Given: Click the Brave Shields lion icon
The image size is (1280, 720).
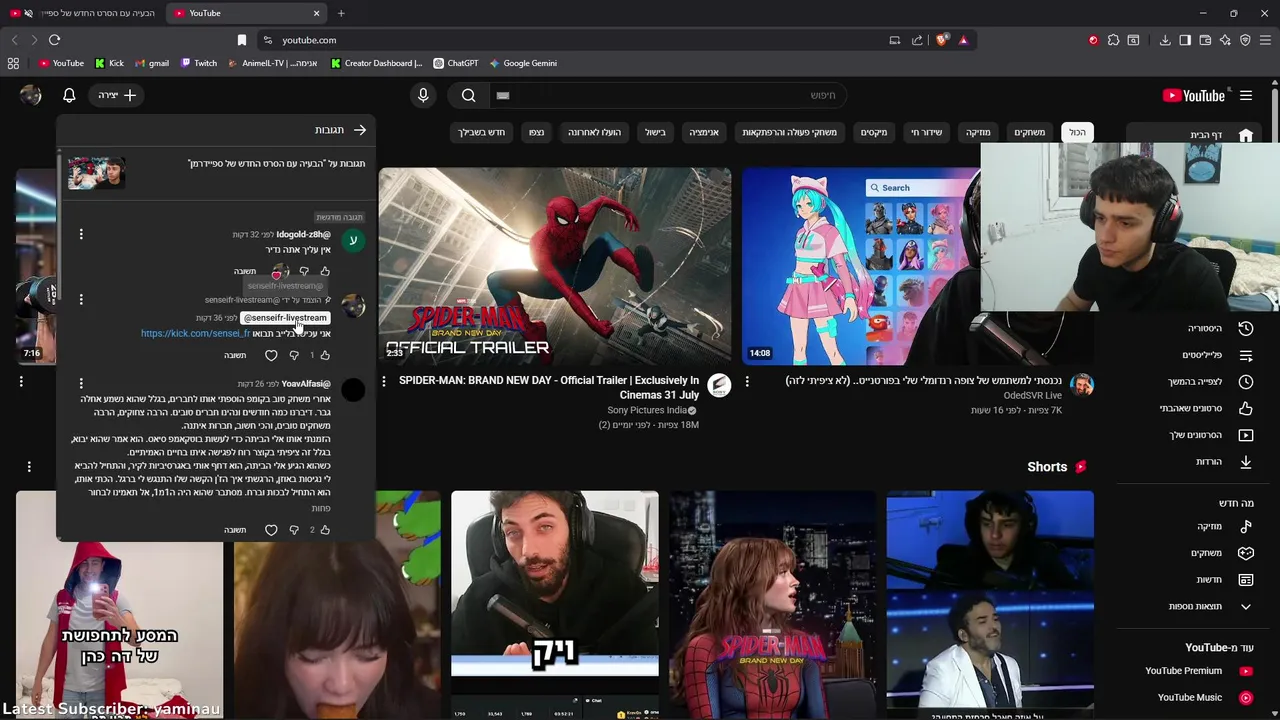Looking at the screenshot, I should click(x=942, y=40).
